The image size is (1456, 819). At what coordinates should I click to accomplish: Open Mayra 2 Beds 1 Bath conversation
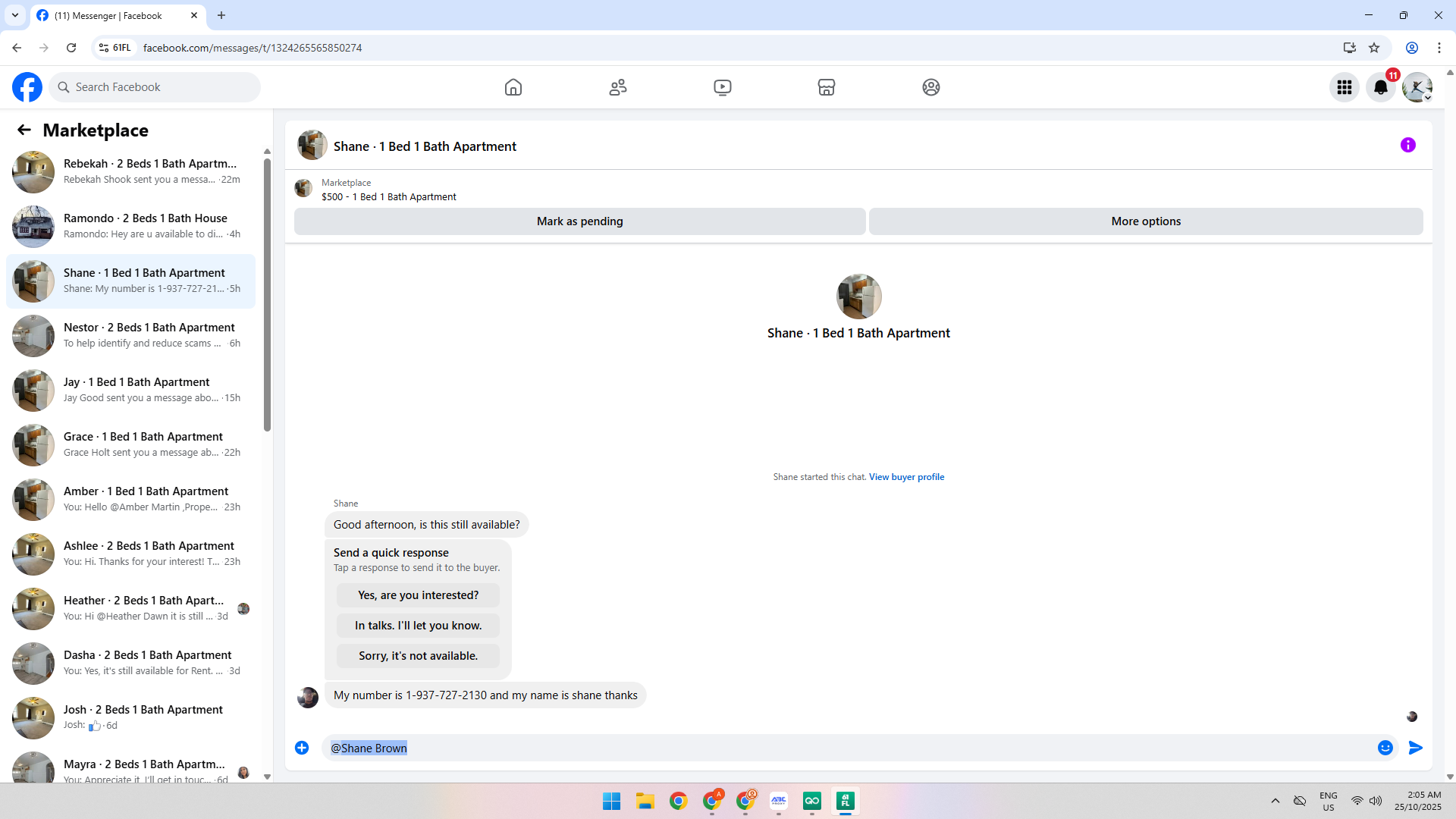[130, 764]
